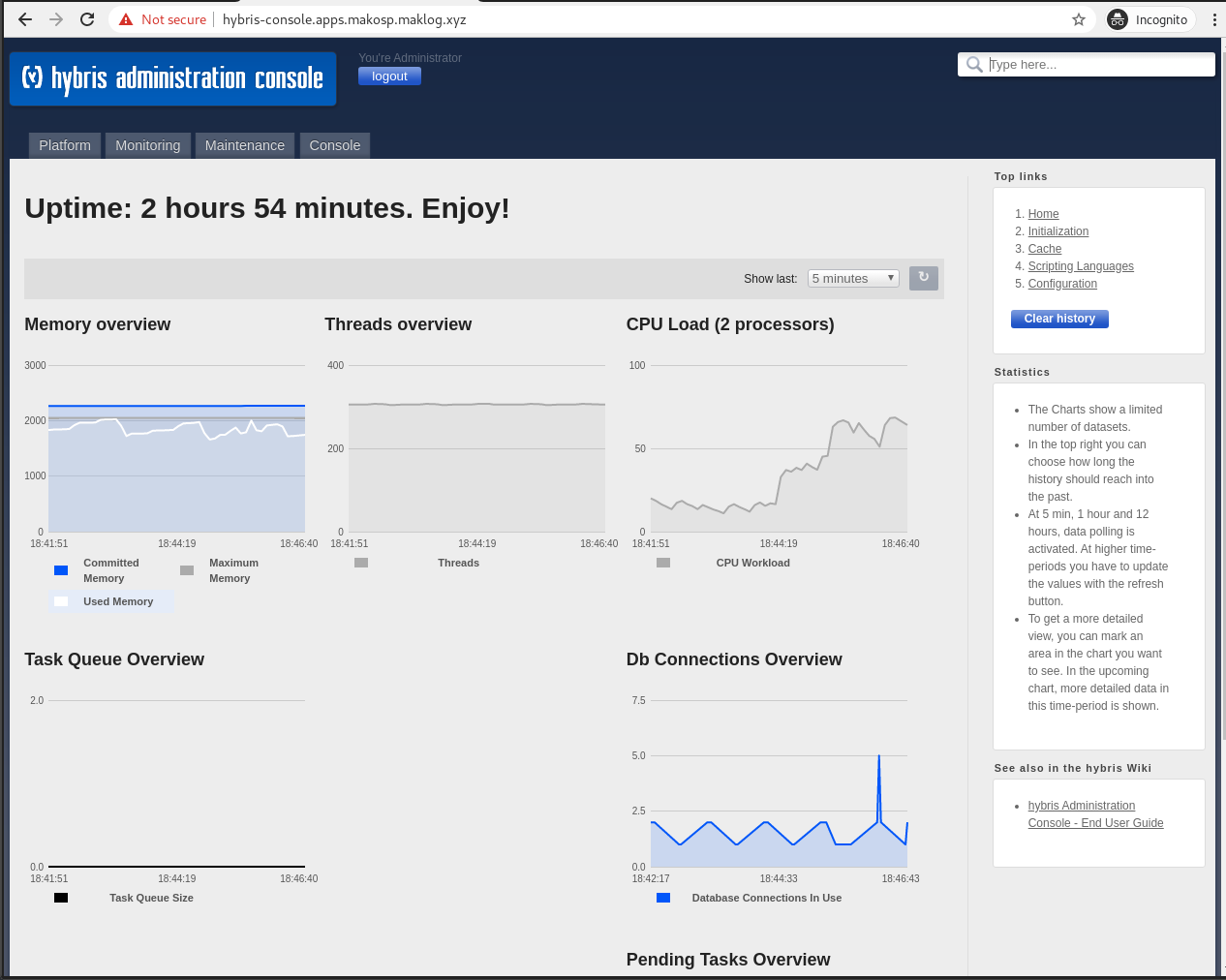Open the Maintenance menu
1226x980 pixels.
pos(245,145)
